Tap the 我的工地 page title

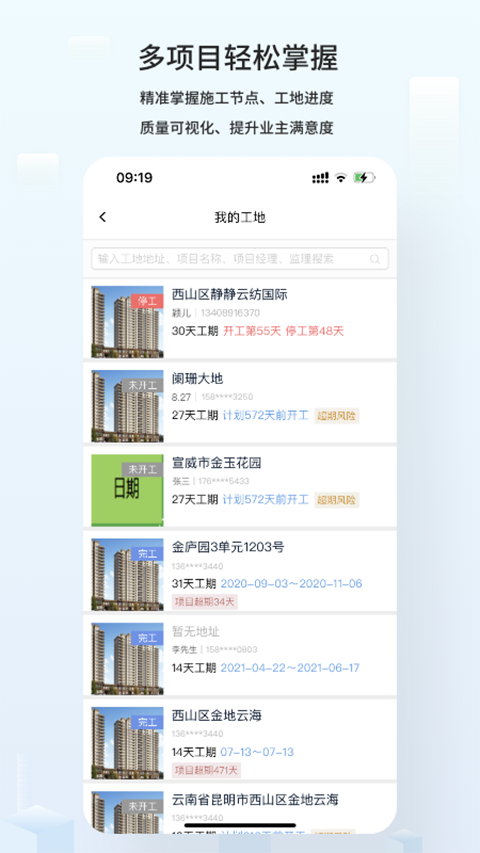240,218
